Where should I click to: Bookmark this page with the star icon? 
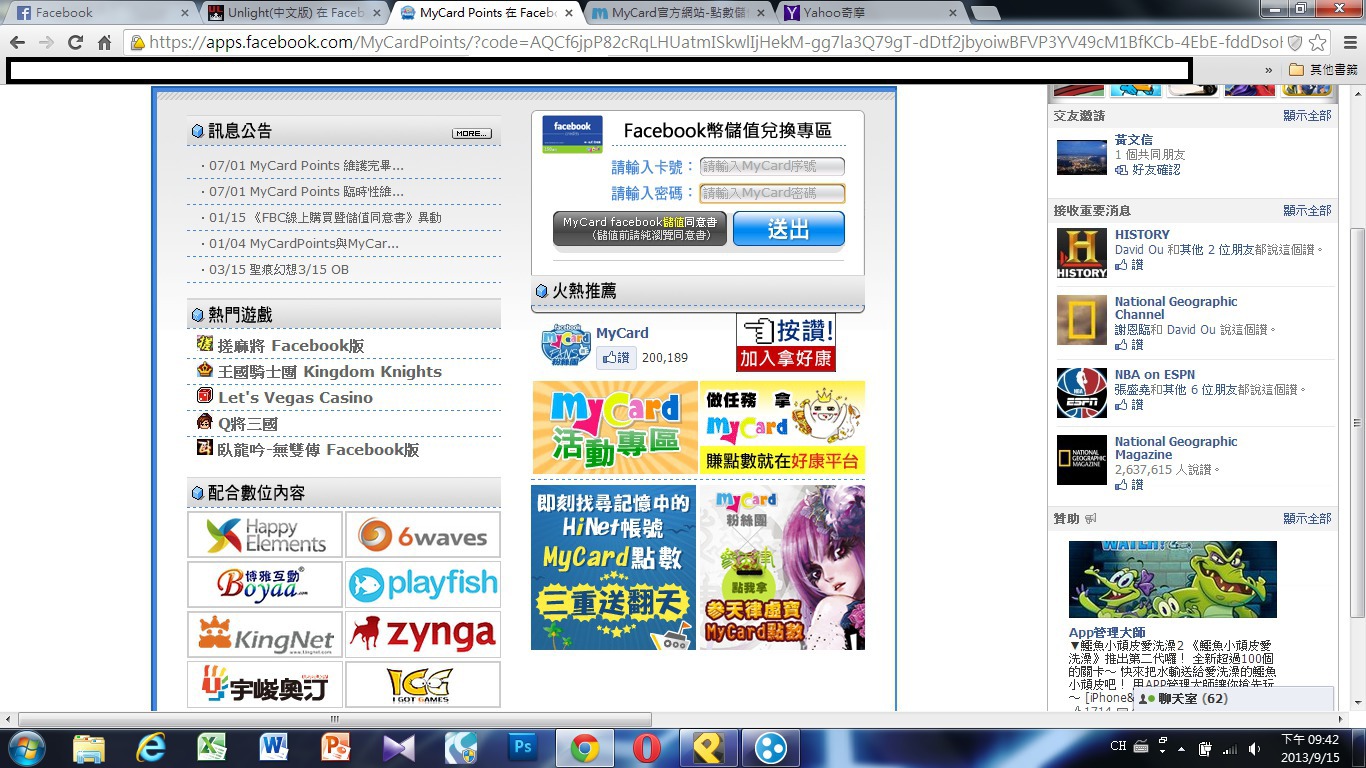coord(1318,42)
